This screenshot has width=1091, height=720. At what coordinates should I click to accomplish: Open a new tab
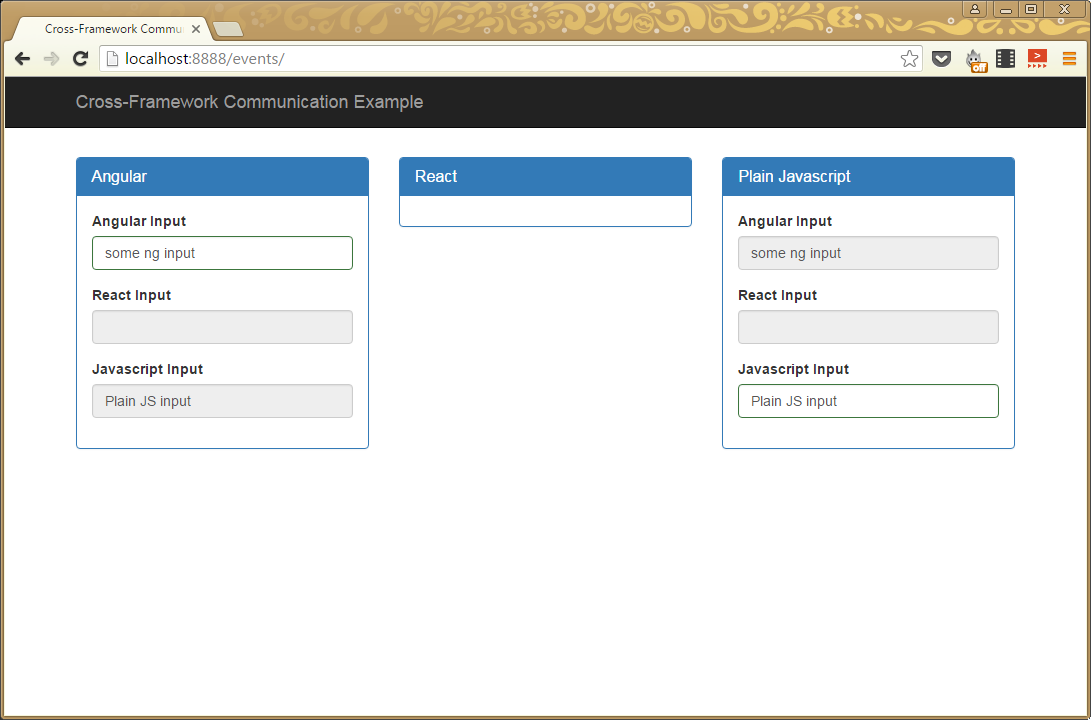[x=228, y=29]
